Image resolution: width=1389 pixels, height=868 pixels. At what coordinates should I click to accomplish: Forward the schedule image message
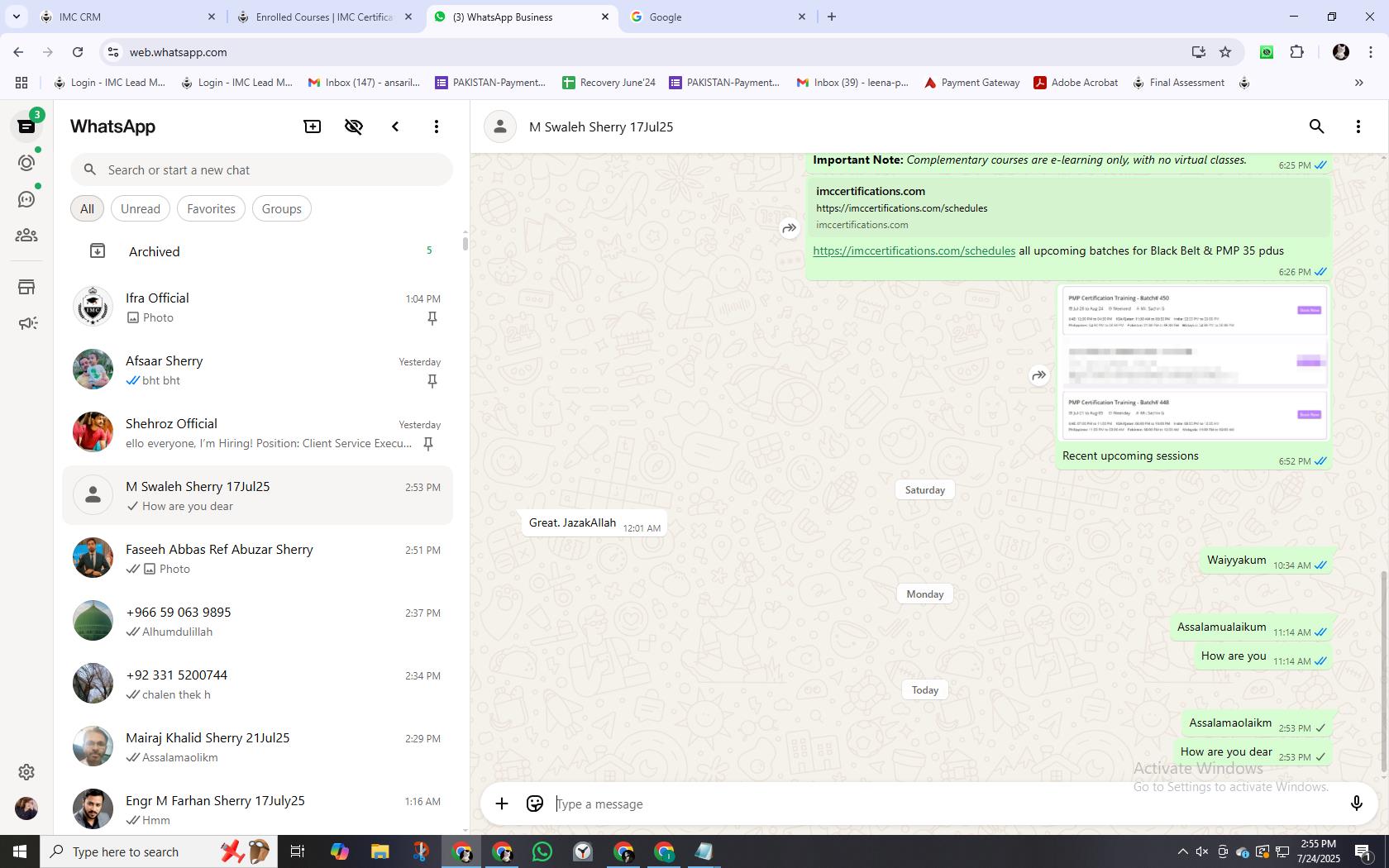1039,375
